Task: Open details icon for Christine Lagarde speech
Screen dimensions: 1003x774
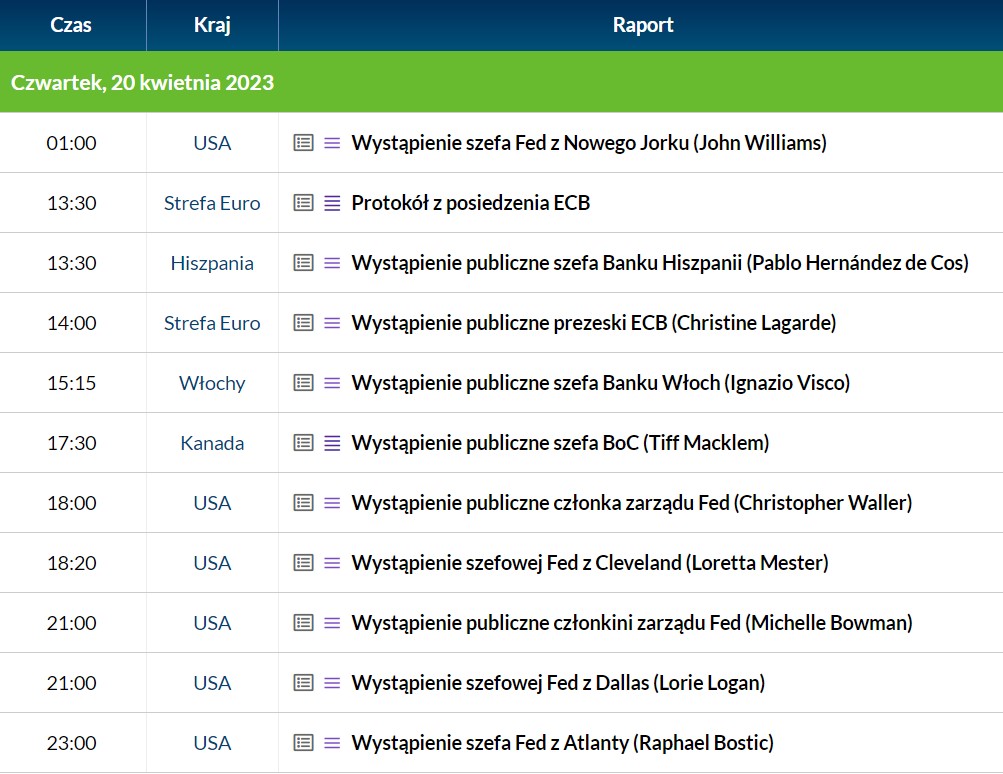Action: pos(303,323)
